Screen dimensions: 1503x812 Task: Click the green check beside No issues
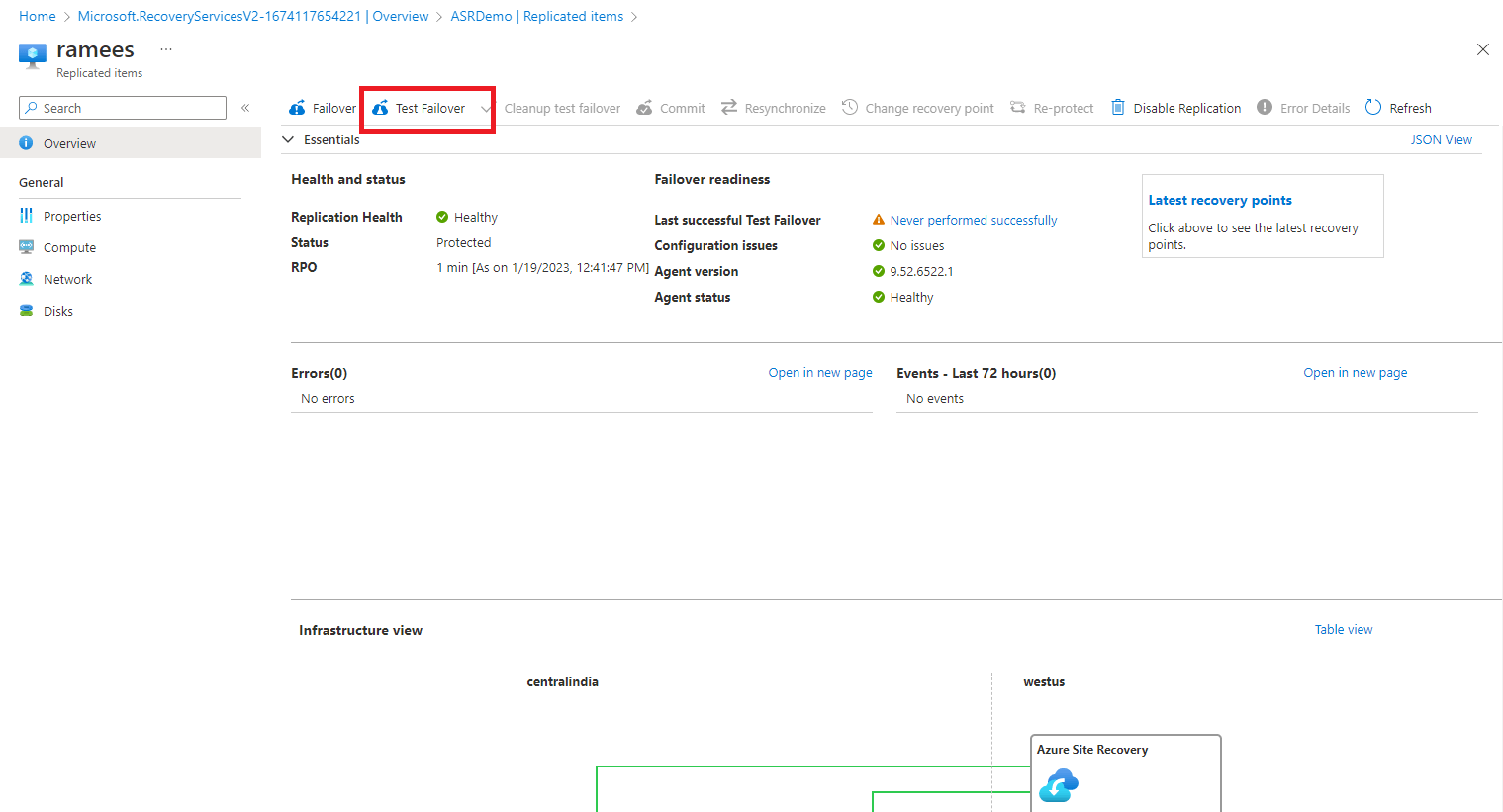[879, 245]
